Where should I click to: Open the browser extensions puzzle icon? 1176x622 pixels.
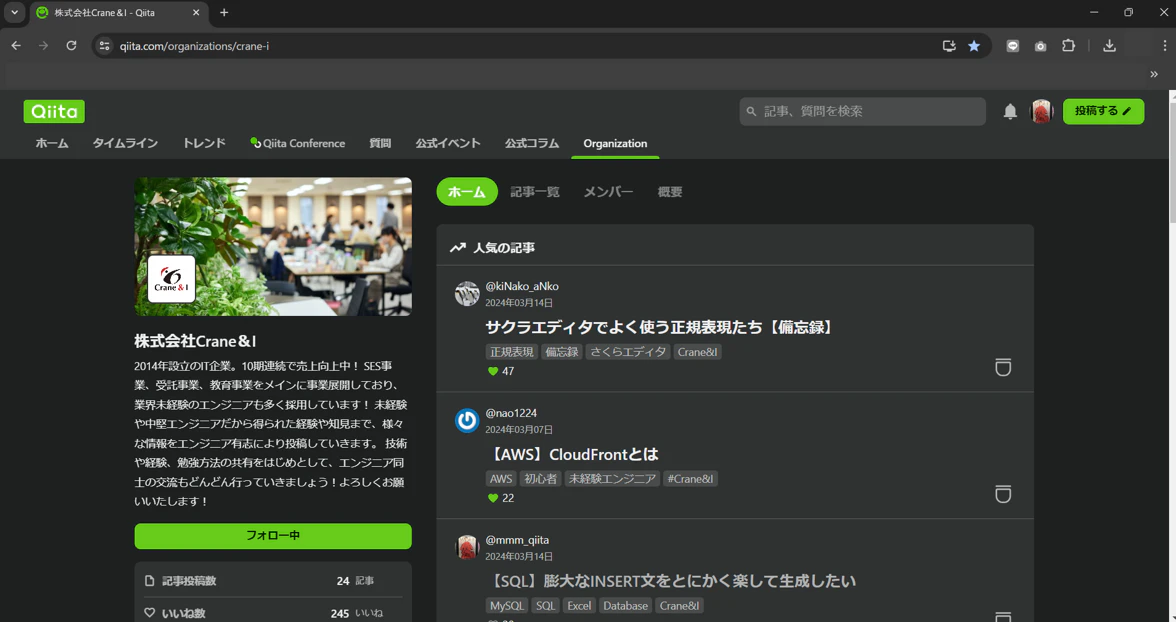(1068, 46)
